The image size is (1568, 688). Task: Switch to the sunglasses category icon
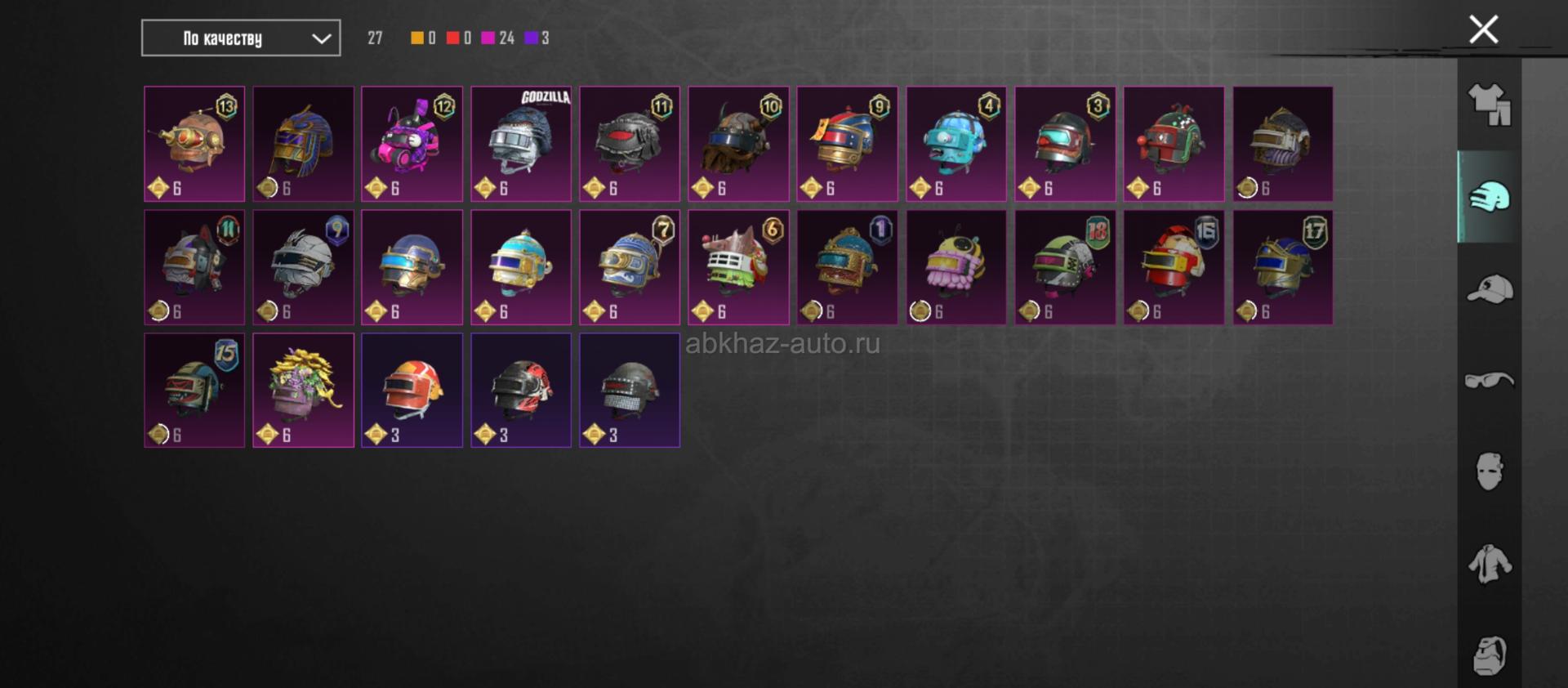pyautogui.click(x=1490, y=381)
